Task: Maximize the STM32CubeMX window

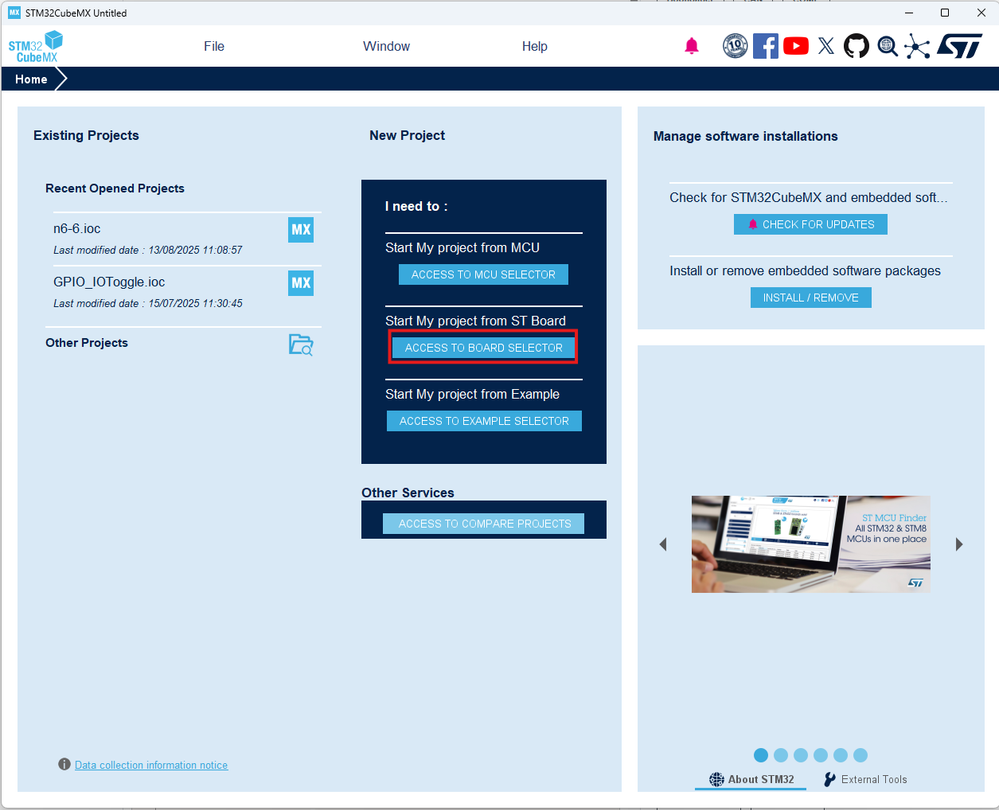Action: [x=945, y=13]
